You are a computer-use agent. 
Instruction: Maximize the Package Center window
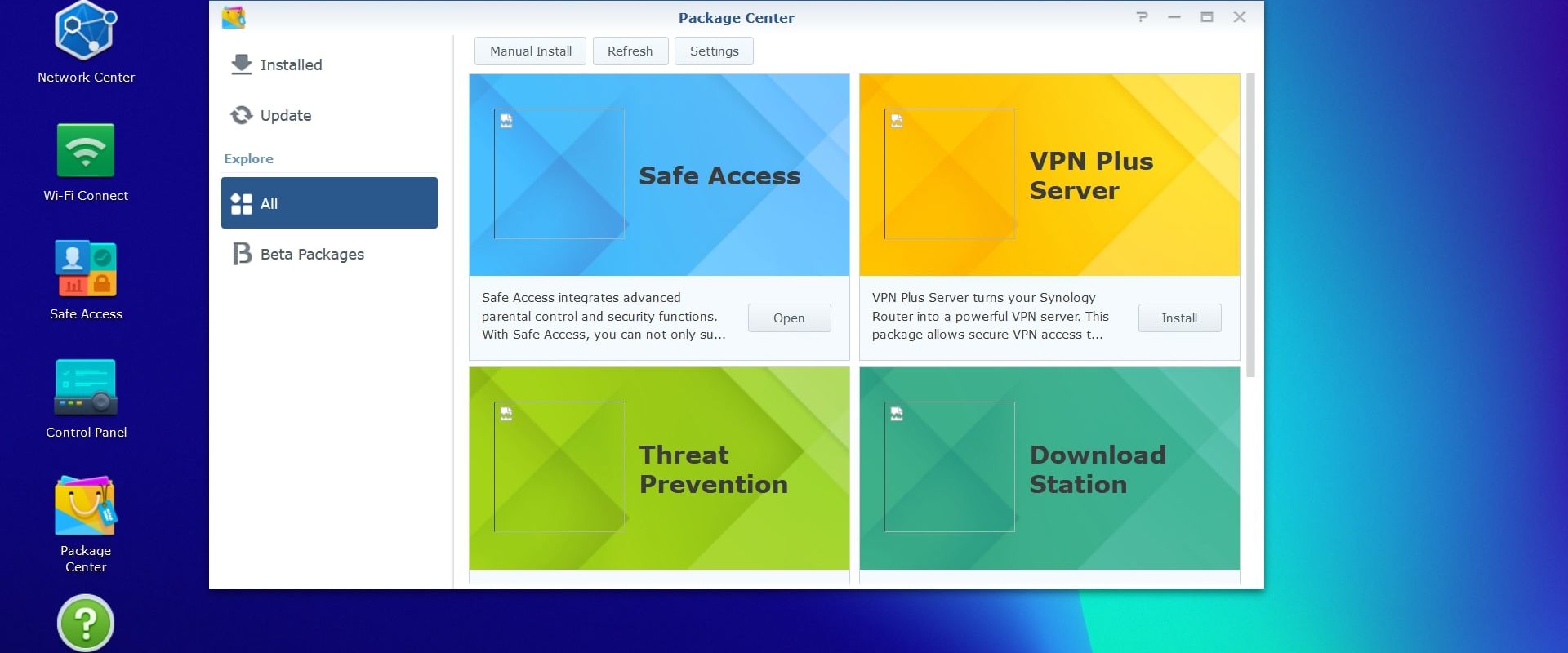tap(1207, 17)
